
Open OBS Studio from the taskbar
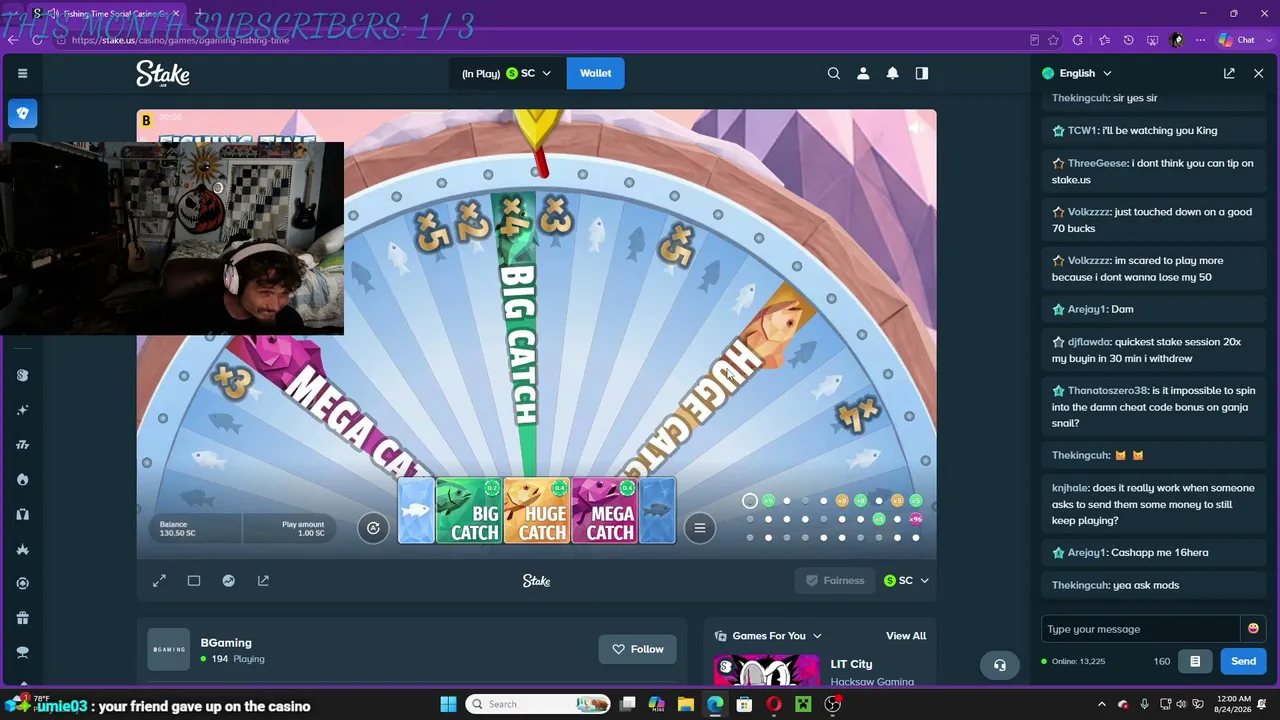pyautogui.click(x=833, y=704)
